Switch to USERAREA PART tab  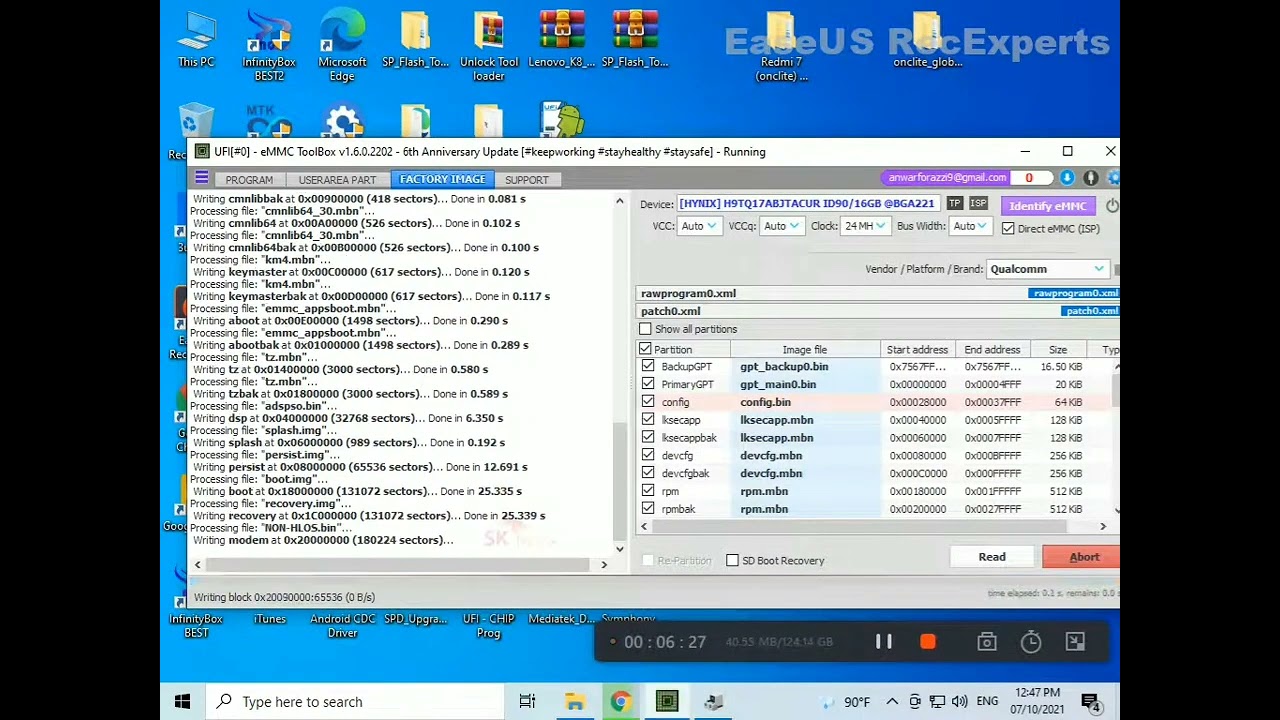pos(337,180)
